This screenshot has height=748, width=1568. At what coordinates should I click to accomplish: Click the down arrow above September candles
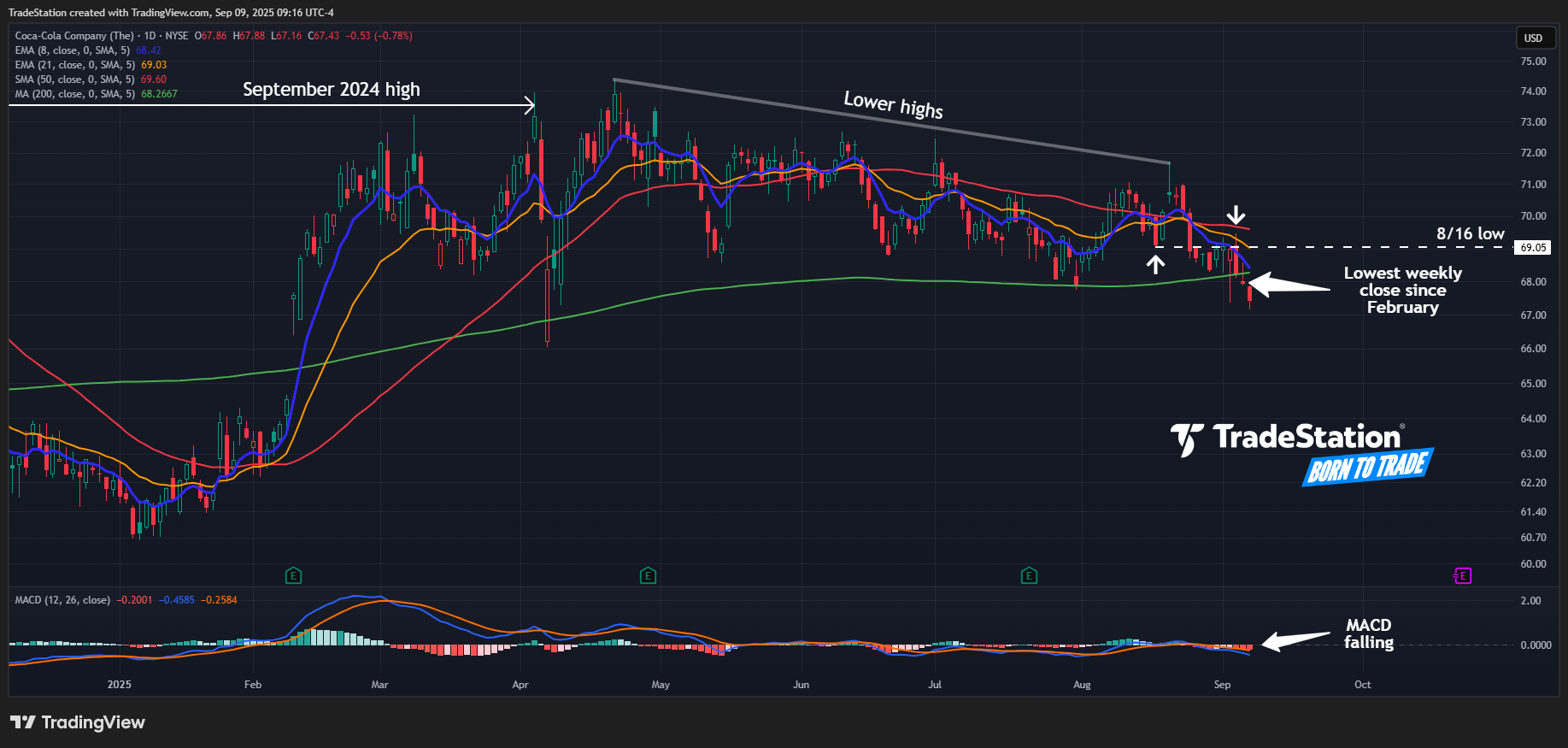[1236, 215]
